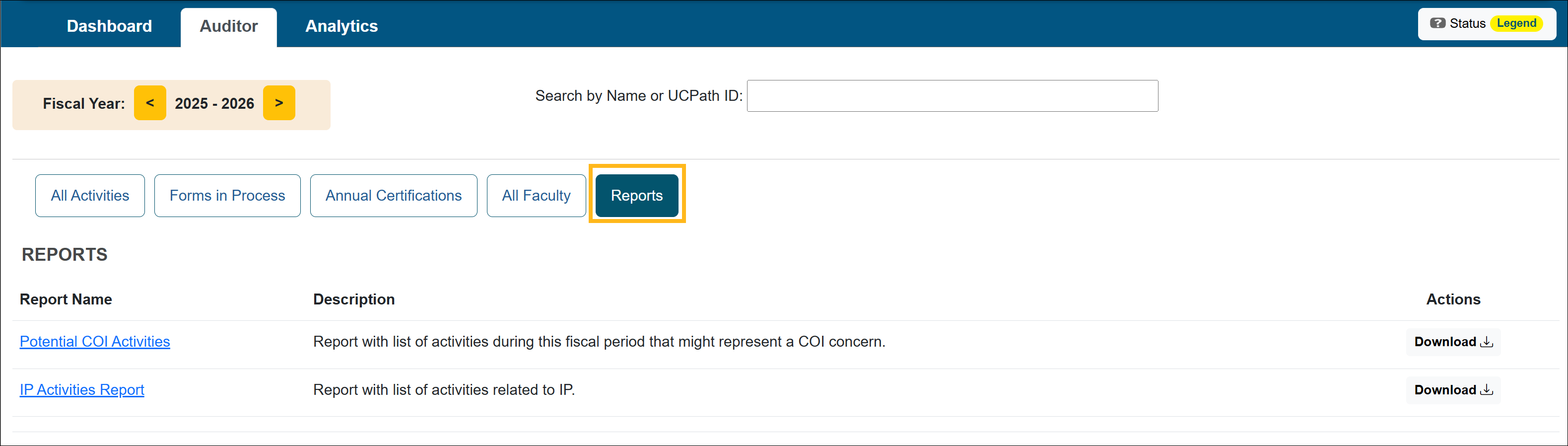Open Forms in Process view
The height and width of the screenshot is (446, 1568).
227,196
